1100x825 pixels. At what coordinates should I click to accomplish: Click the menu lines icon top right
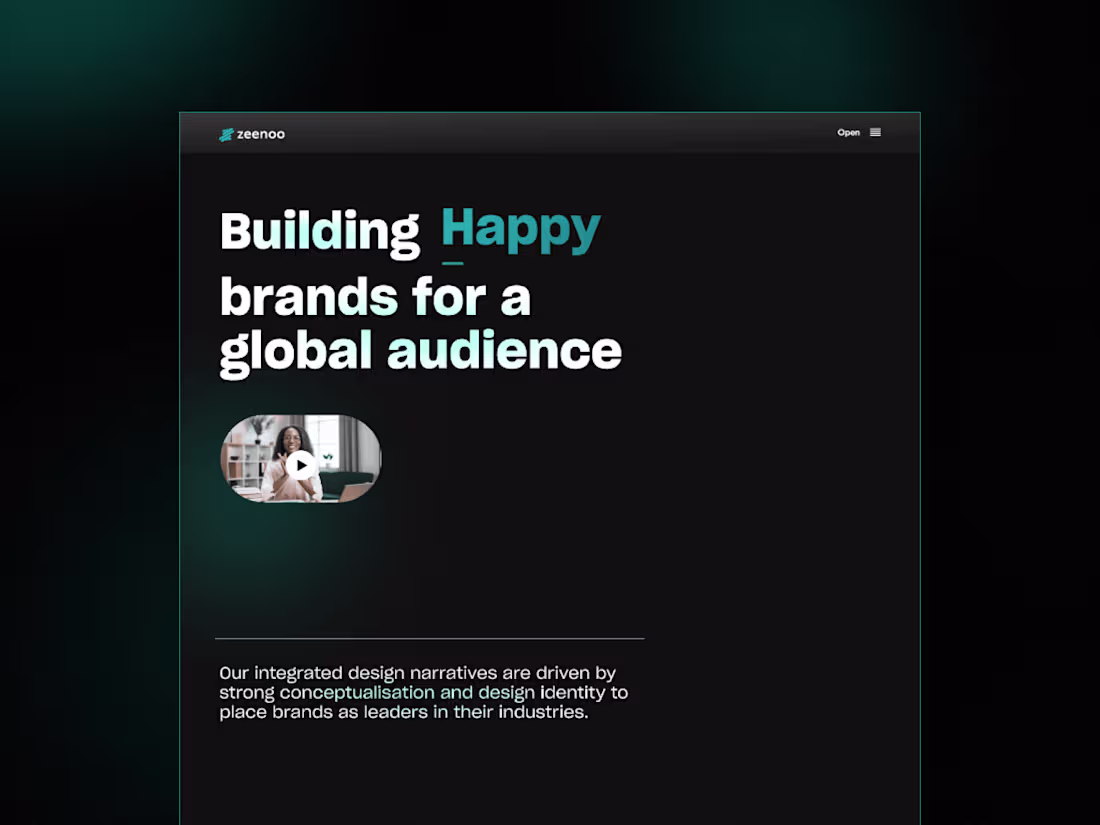tap(876, 132)
